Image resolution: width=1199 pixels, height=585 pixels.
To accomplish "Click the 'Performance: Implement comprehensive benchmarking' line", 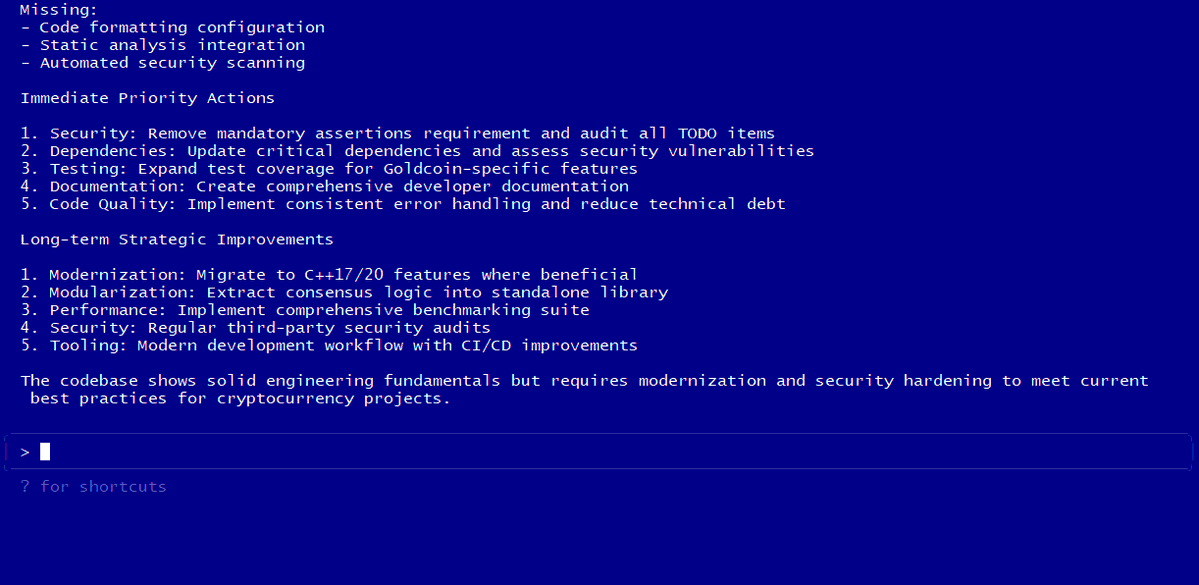I will [304, 310].
